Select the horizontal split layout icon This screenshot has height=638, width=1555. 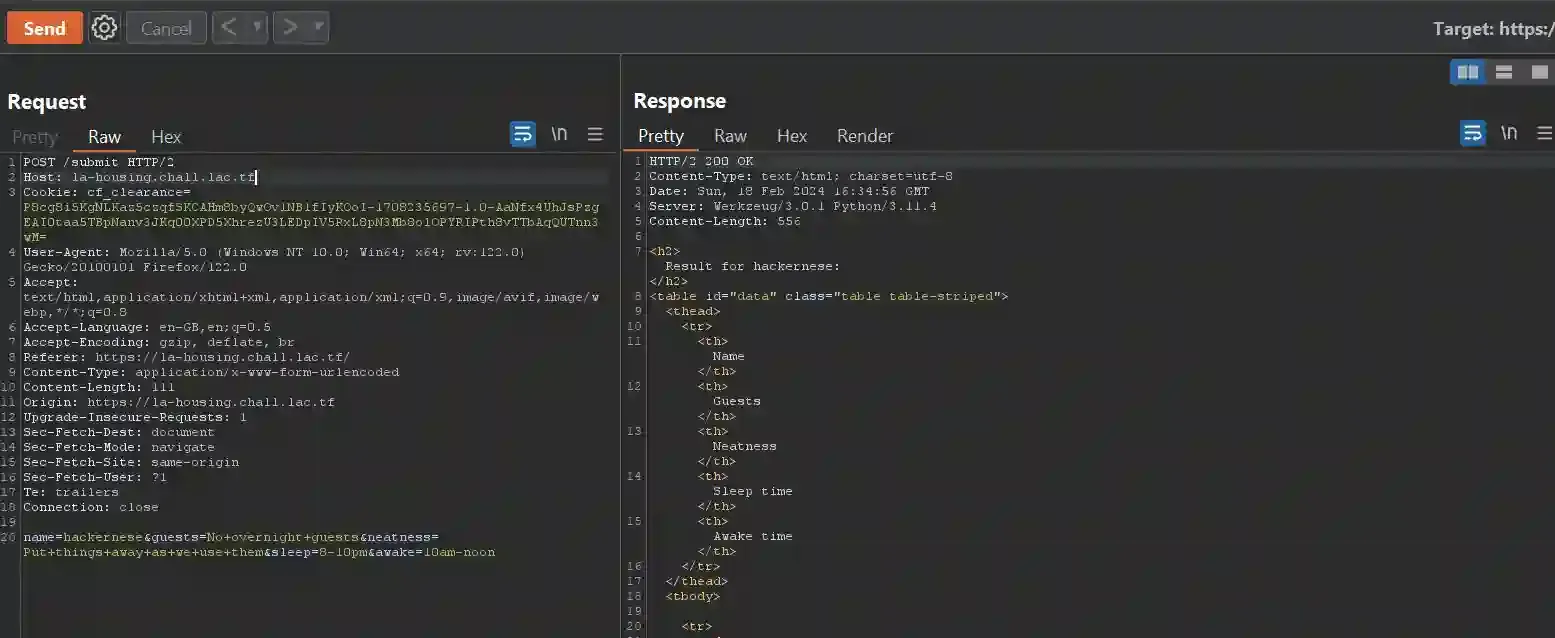tap(1504, 71)
